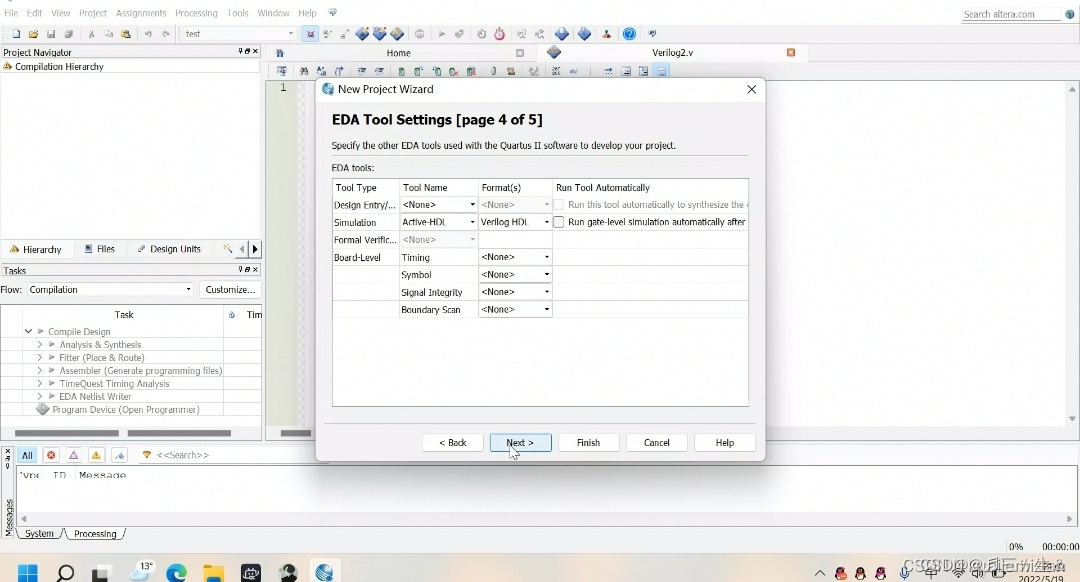Open the File menu

[11, 13]
